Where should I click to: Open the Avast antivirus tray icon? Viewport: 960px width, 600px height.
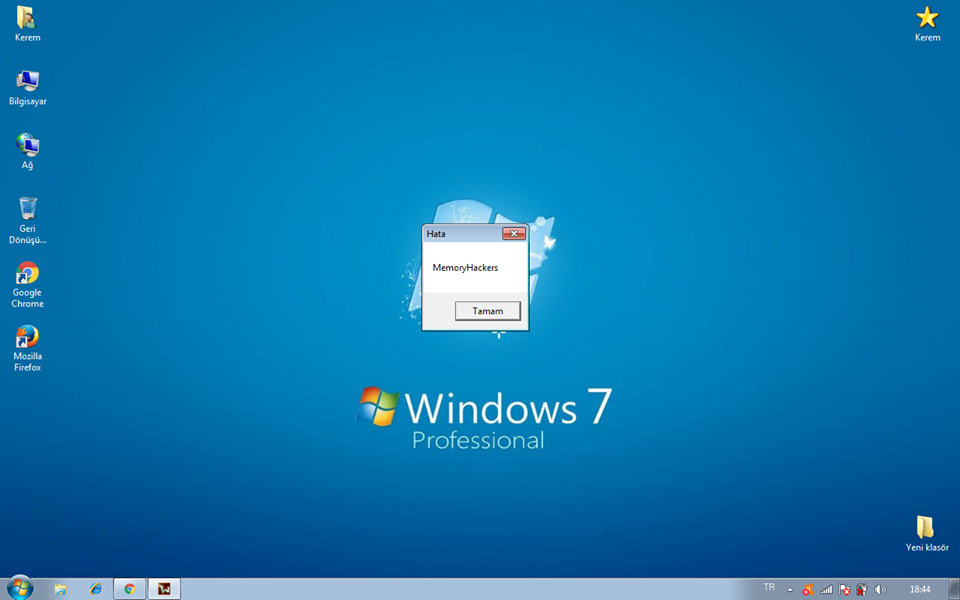coord(808,590)
